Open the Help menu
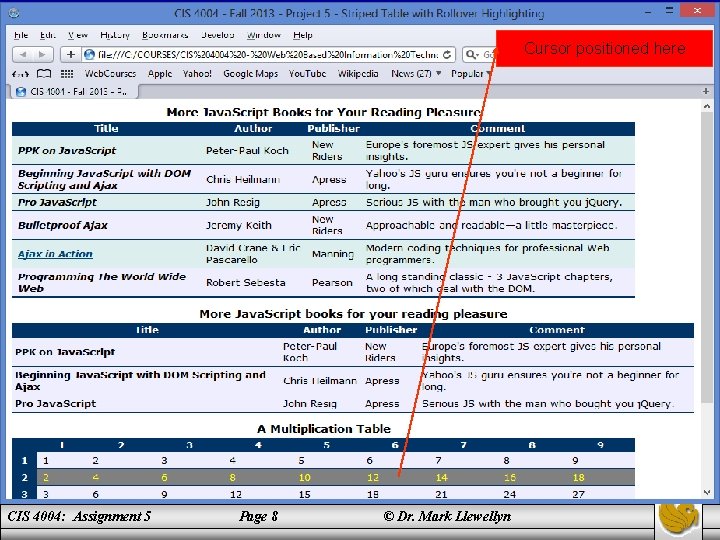 click(303, 35)
